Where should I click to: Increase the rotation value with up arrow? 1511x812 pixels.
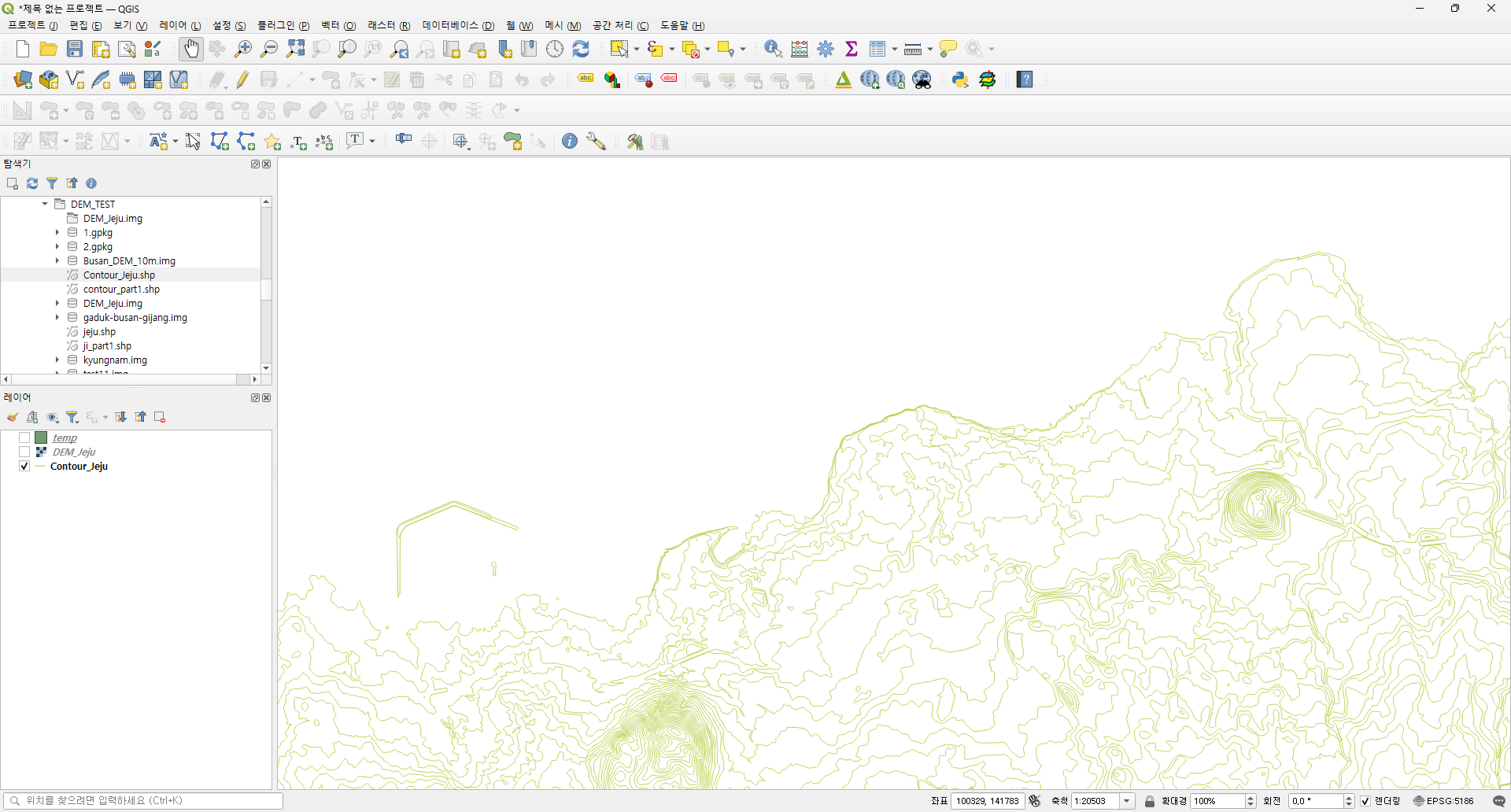pos(1349,798)
